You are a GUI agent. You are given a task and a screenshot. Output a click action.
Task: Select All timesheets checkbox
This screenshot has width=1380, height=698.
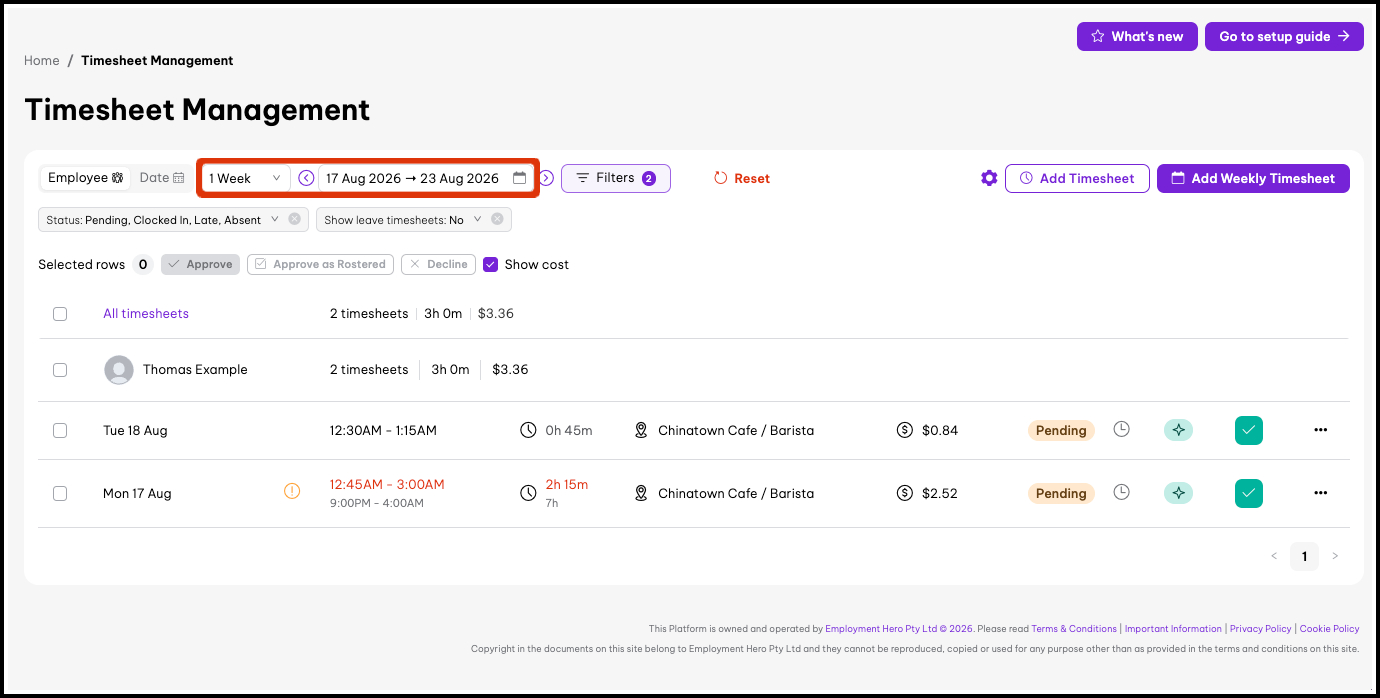coord(60,314)
